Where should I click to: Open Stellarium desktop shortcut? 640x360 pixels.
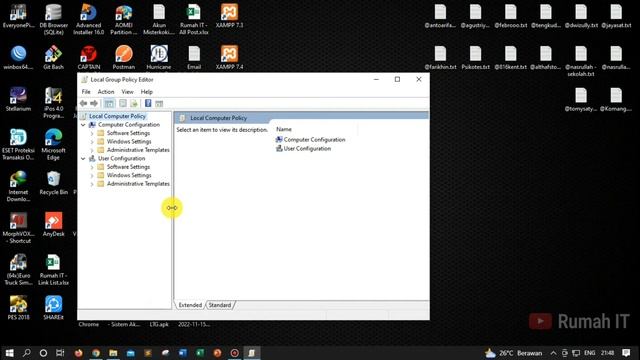(x=18, y=99)
